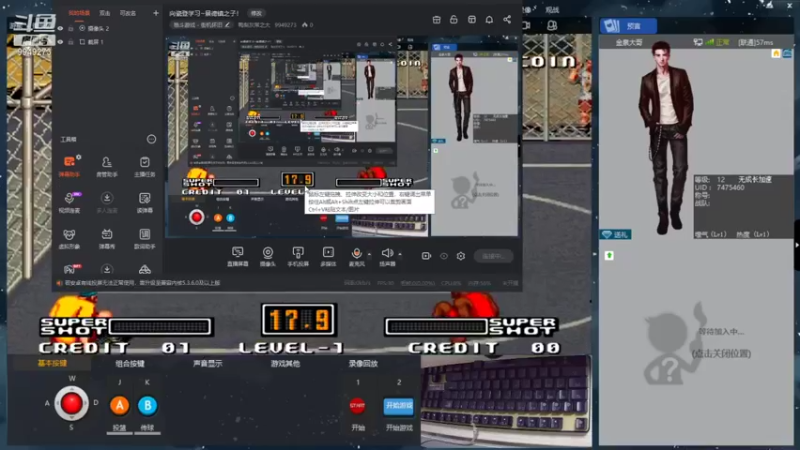Add a 手机投屏 phone-cast source
The width and height of the screenshot is (800, 450).
click(x=298, y=256)
